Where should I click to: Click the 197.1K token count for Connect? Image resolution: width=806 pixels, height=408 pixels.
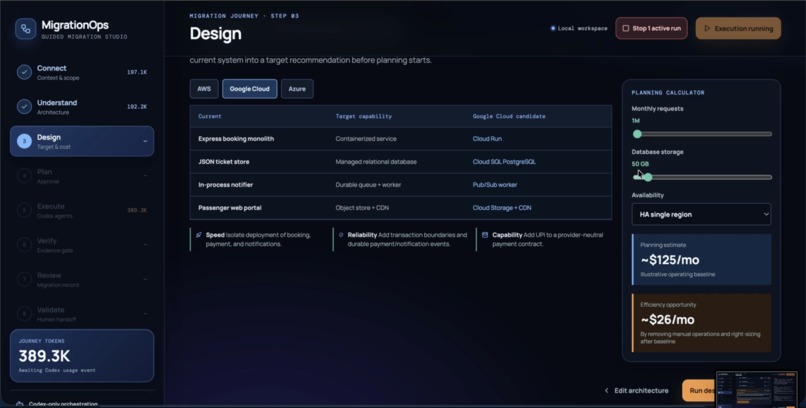[x=137, y=72]
